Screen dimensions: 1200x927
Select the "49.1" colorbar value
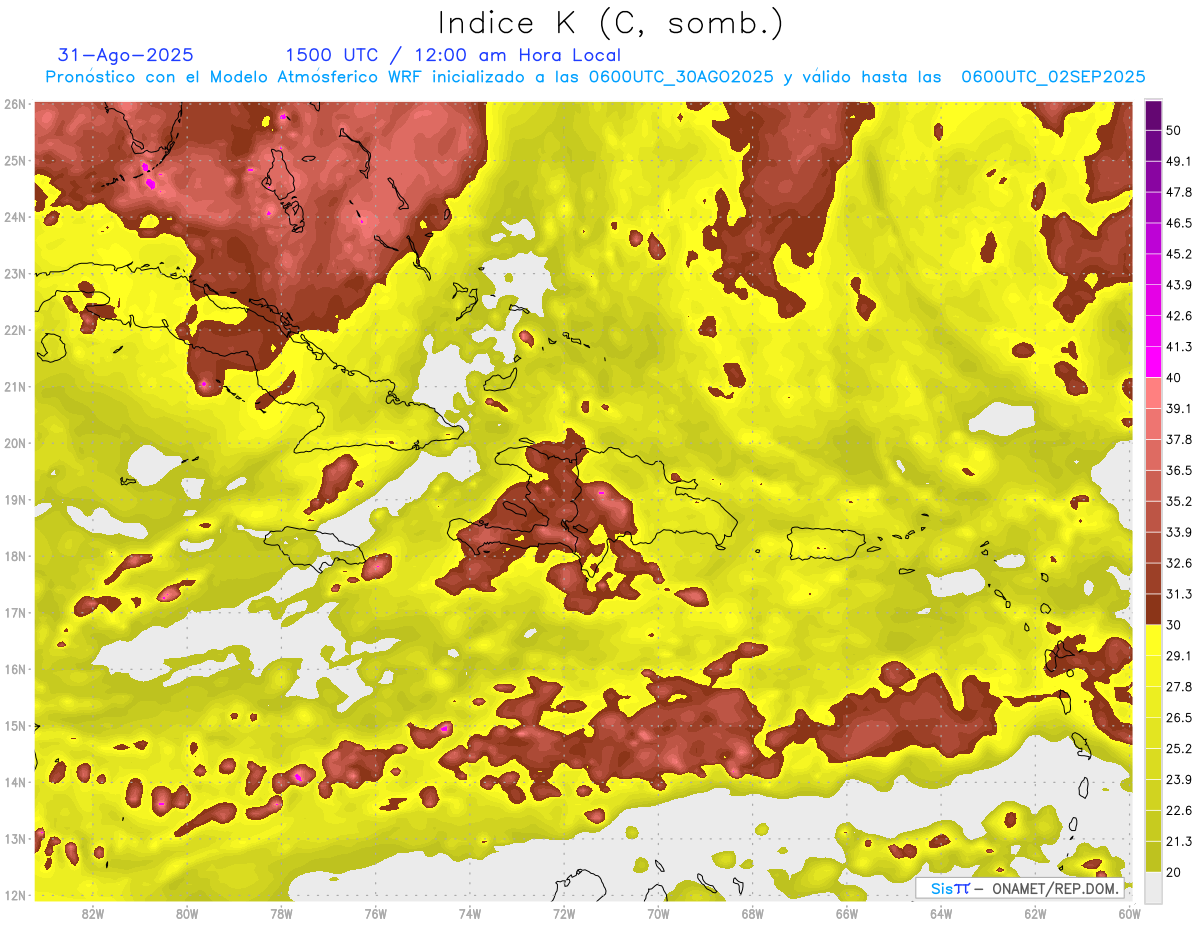click(1178, 161)
